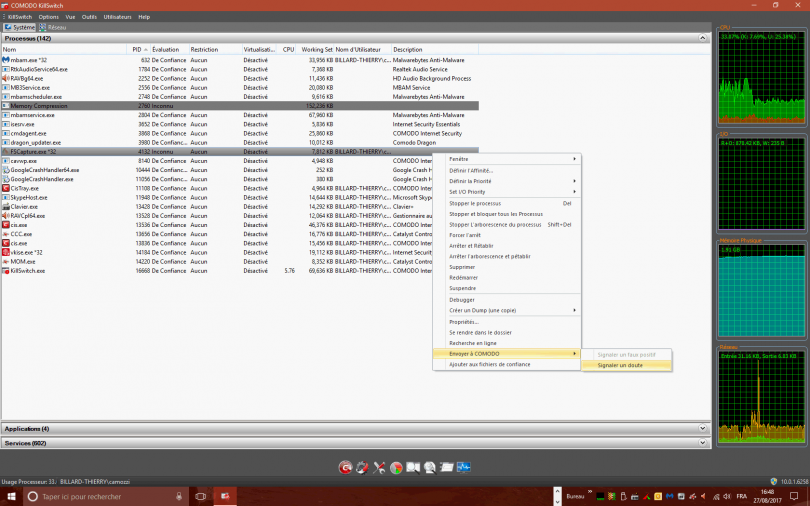
Task: Click the RAVBg64.exe speaker icon
Action: tap(6, 78)
